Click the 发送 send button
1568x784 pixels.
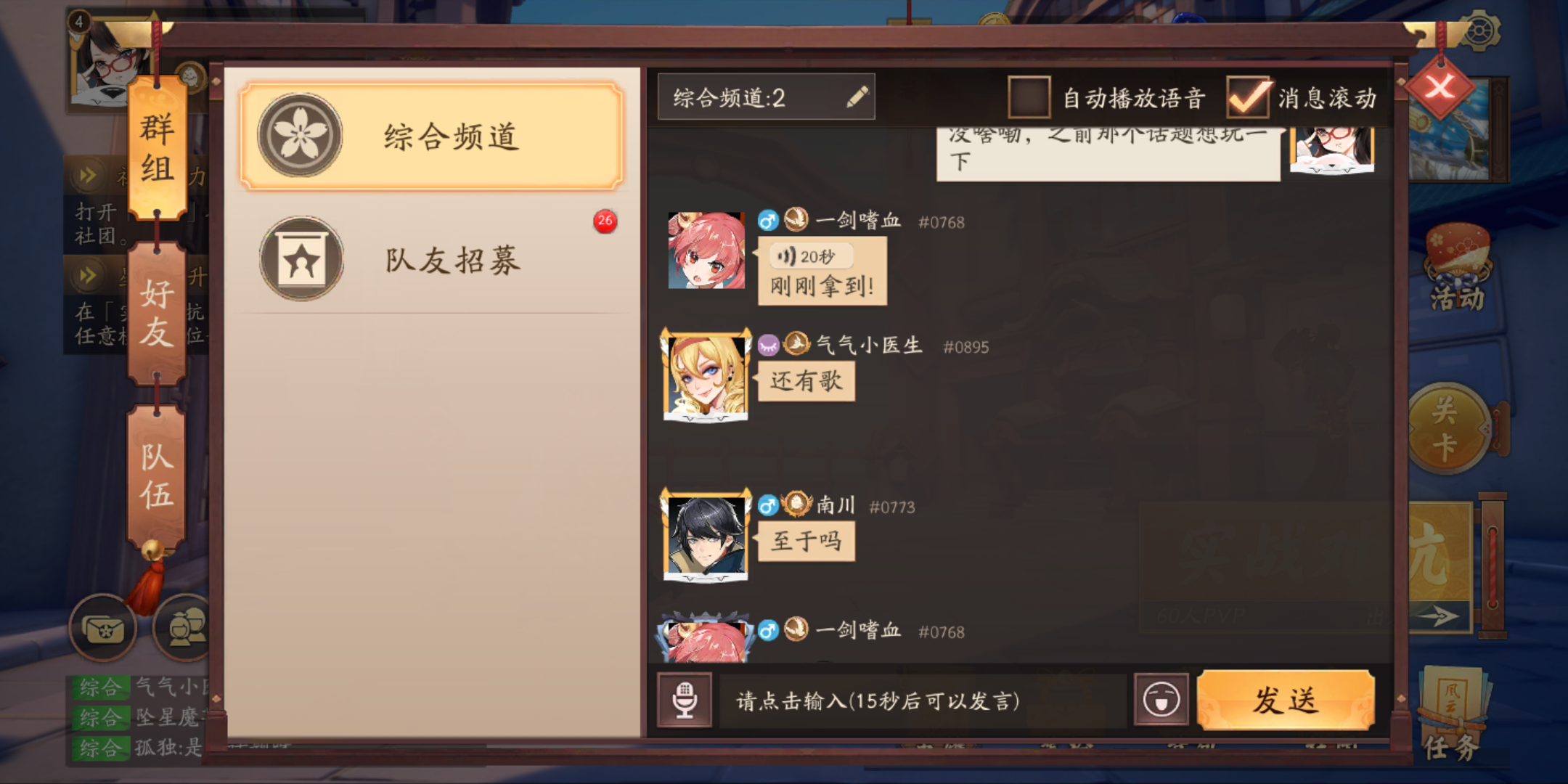tap(1286, 700)
